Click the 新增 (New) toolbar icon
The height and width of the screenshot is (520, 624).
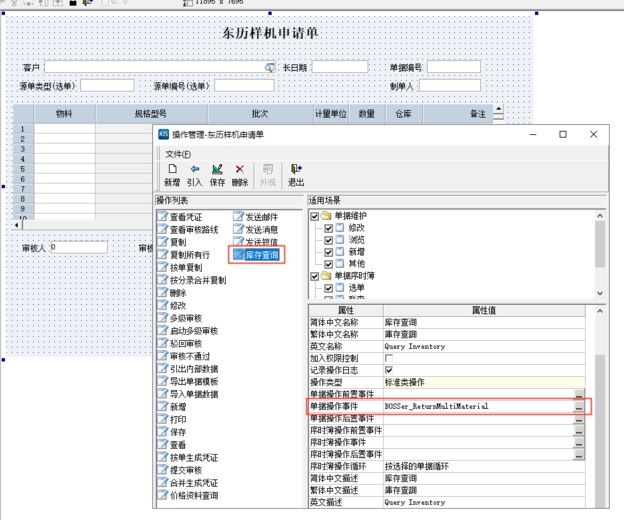(x=172, y=174)
